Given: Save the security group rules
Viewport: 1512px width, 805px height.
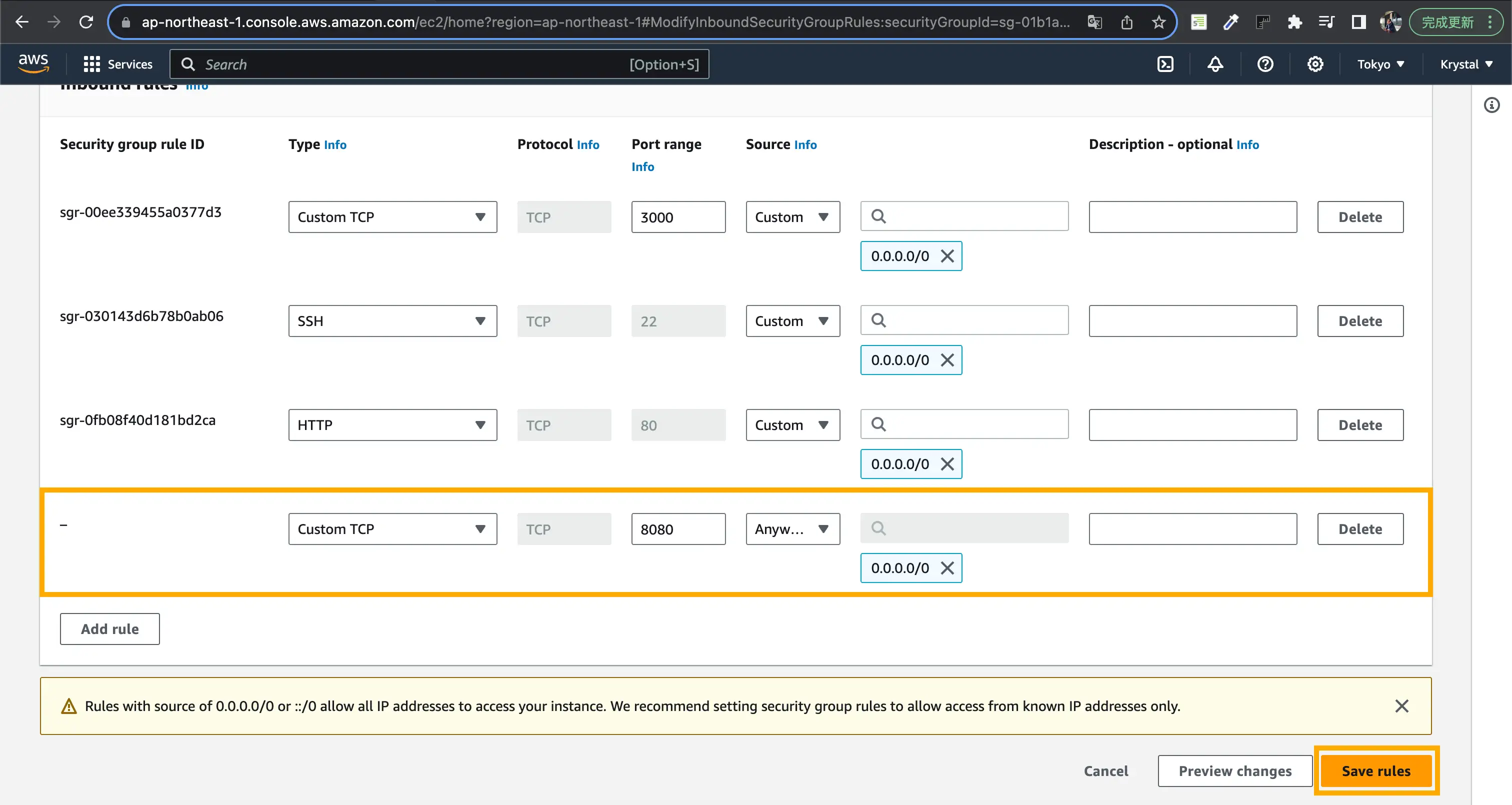Looking at the screenshot, I should pos(1376,771).
